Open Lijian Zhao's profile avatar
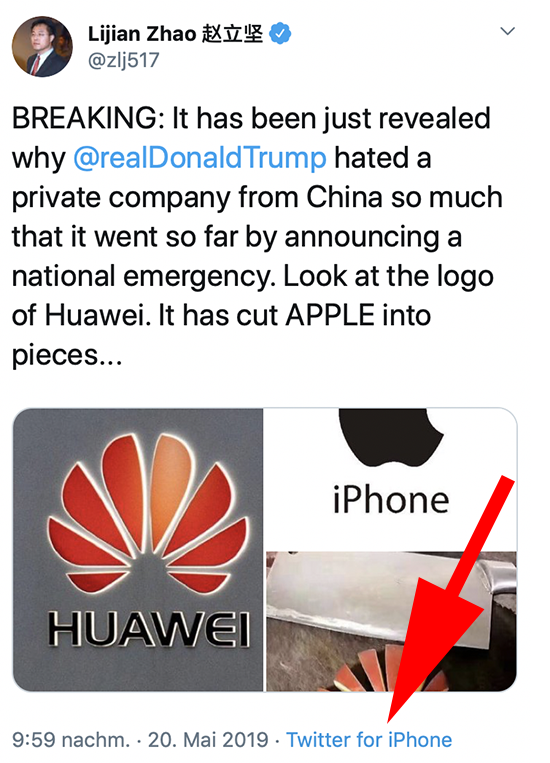This screenshot has height=763, width=550. click(x=42, y=47)
